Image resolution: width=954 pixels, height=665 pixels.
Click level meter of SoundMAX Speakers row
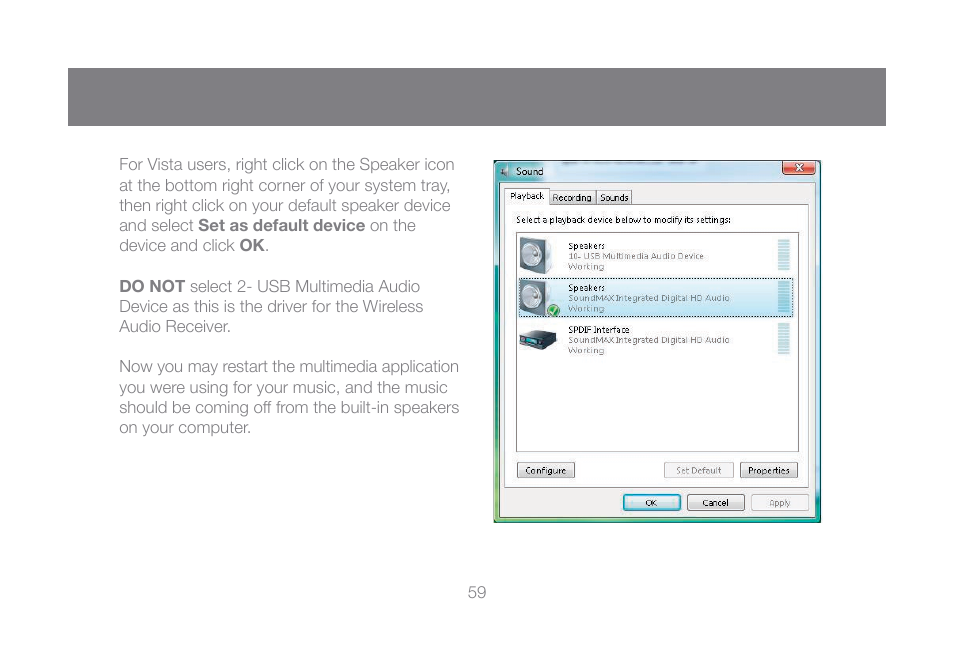pos(784,298)
